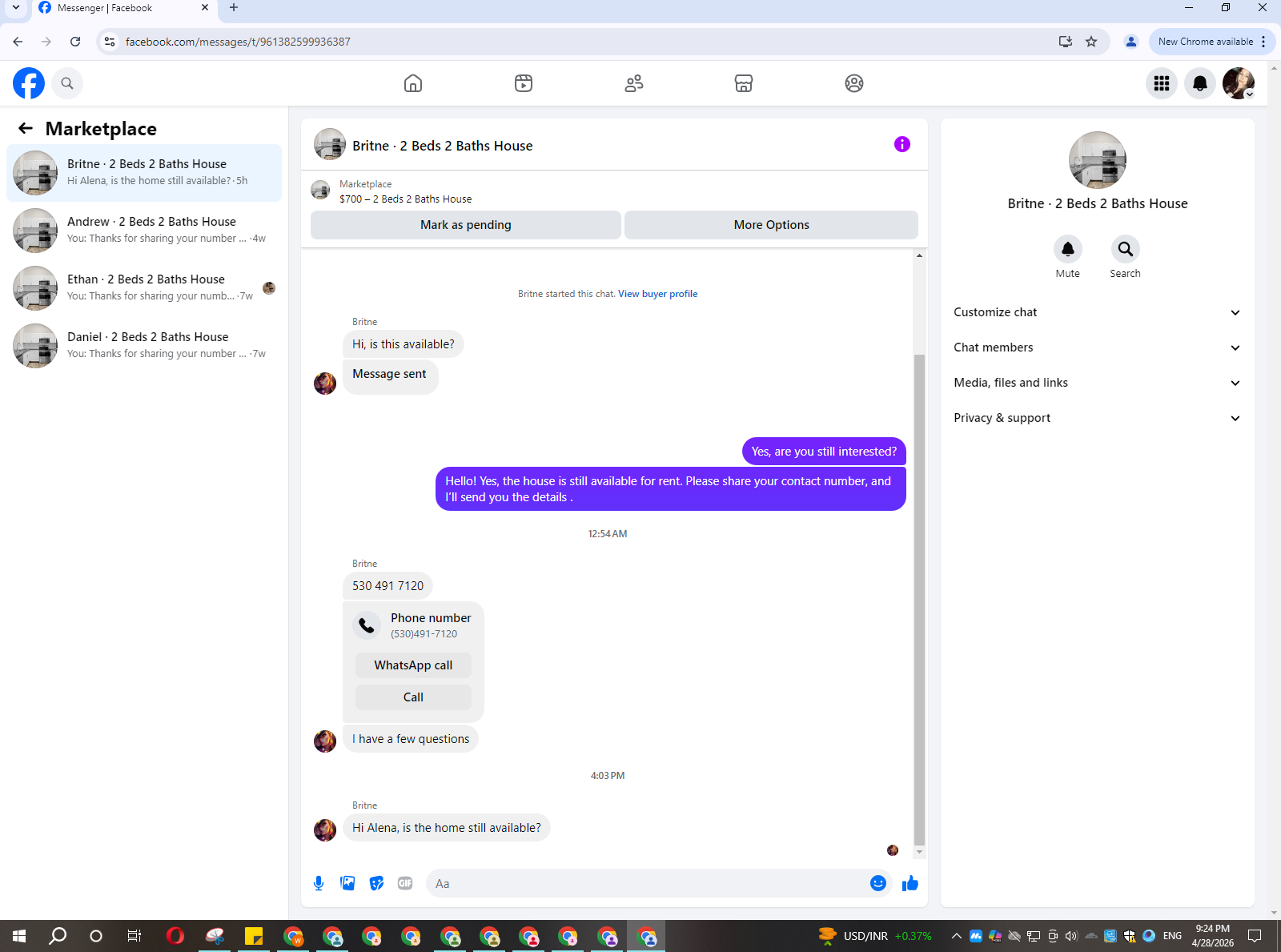Open the emoji picker in message box
This screenshot has width=1281, height=952.
pyautogui.click(x=878, y=883)
